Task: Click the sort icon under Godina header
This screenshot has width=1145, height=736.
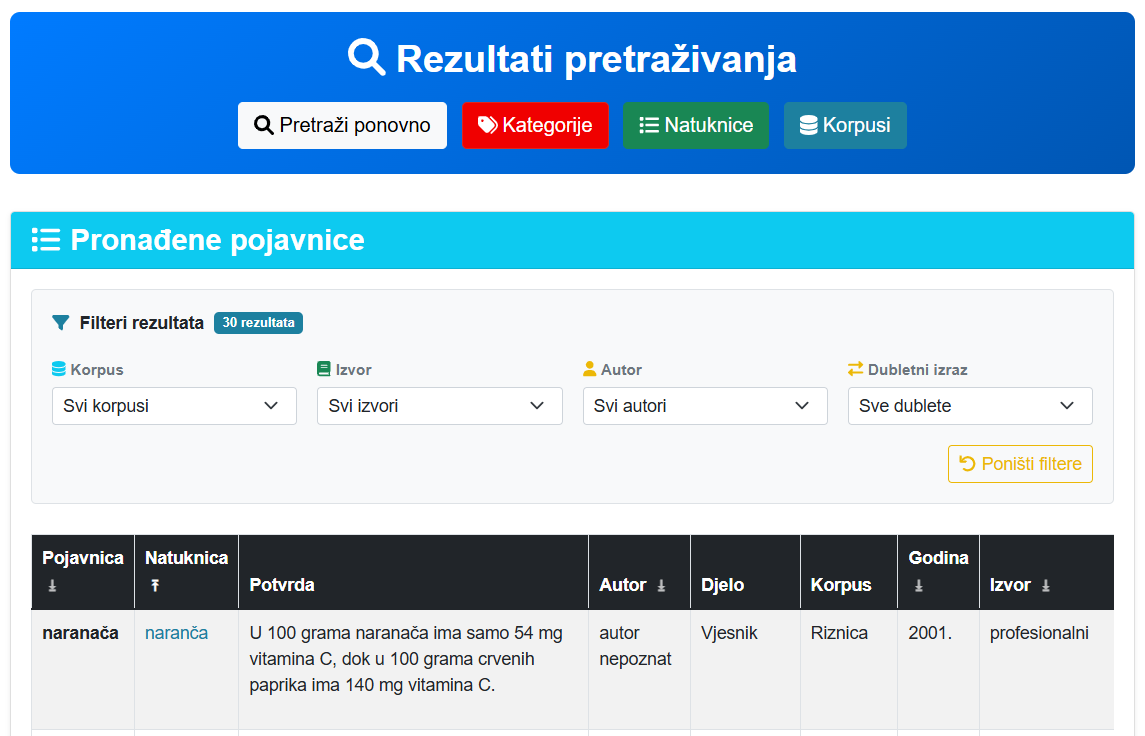Action: [918, 586]
